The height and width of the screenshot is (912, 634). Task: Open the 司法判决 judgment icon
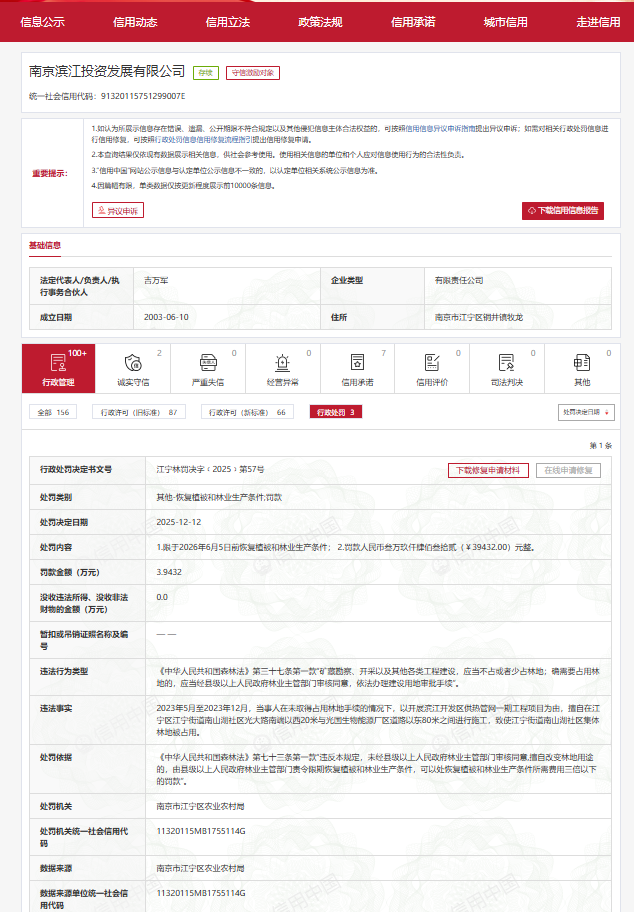pyautogui.click(x=507, y=368)
